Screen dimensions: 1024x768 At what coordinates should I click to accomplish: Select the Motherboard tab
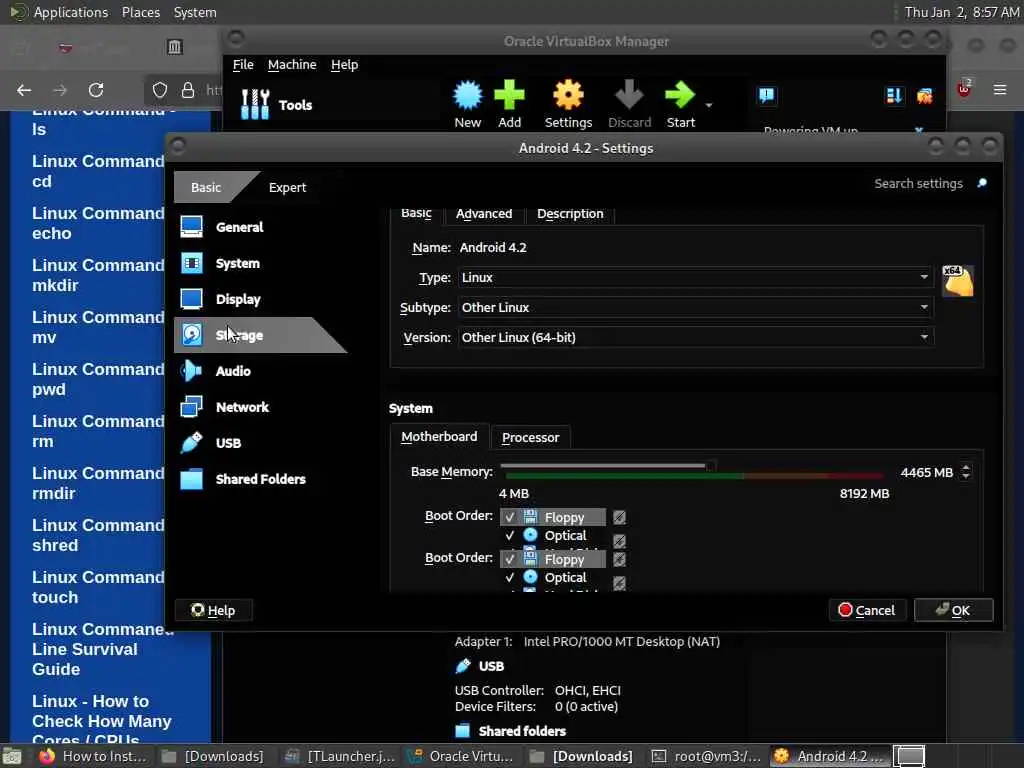[x=439, y=437]
